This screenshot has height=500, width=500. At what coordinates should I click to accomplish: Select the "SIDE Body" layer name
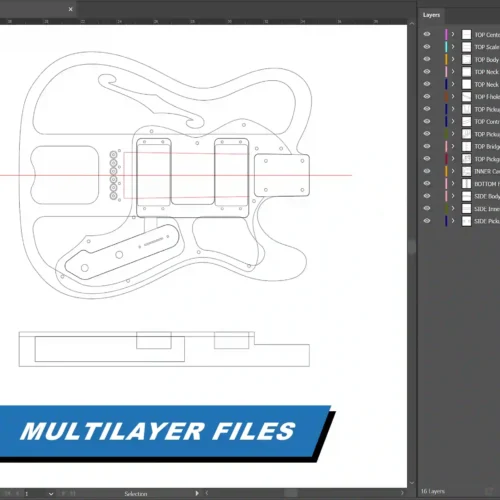487,196
